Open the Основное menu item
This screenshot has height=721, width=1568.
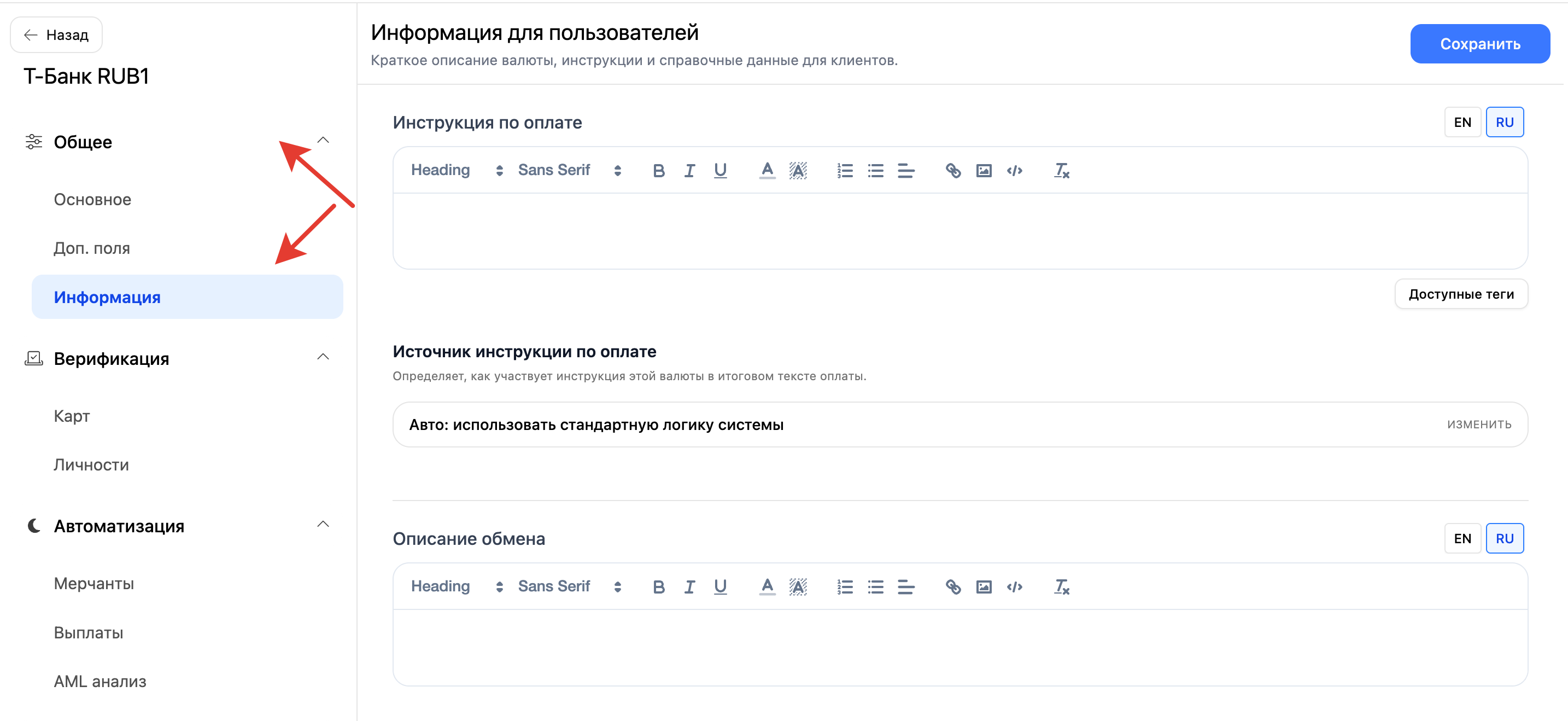pos(92,199)
